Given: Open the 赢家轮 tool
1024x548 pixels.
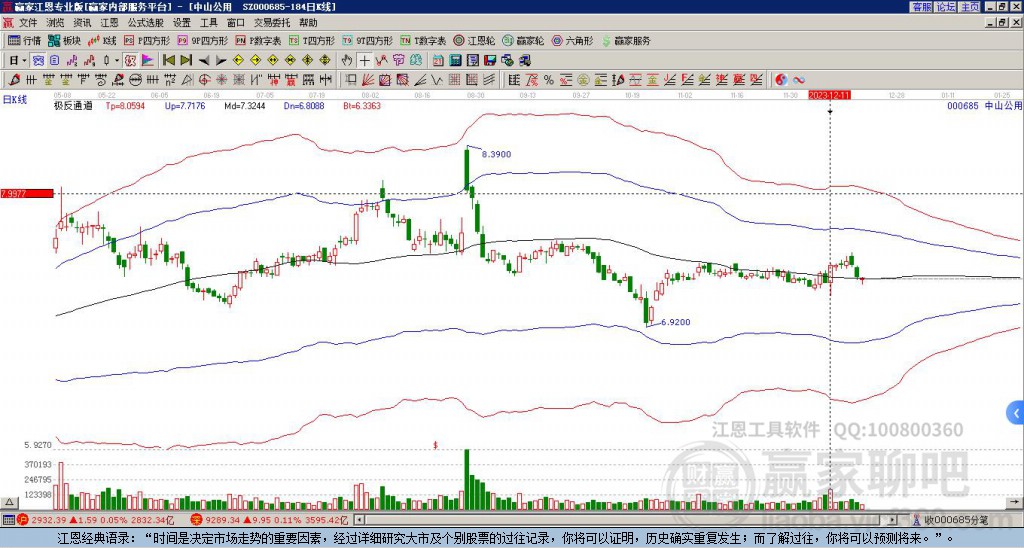Looking at the screenshot, I should 523,40.
